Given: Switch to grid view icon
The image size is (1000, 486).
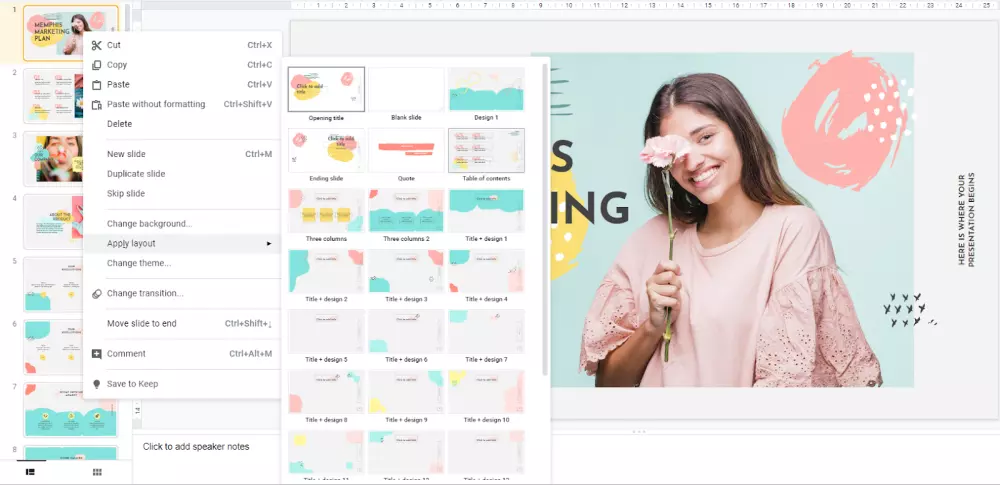Looking at the screenshot, I should 97,472.
